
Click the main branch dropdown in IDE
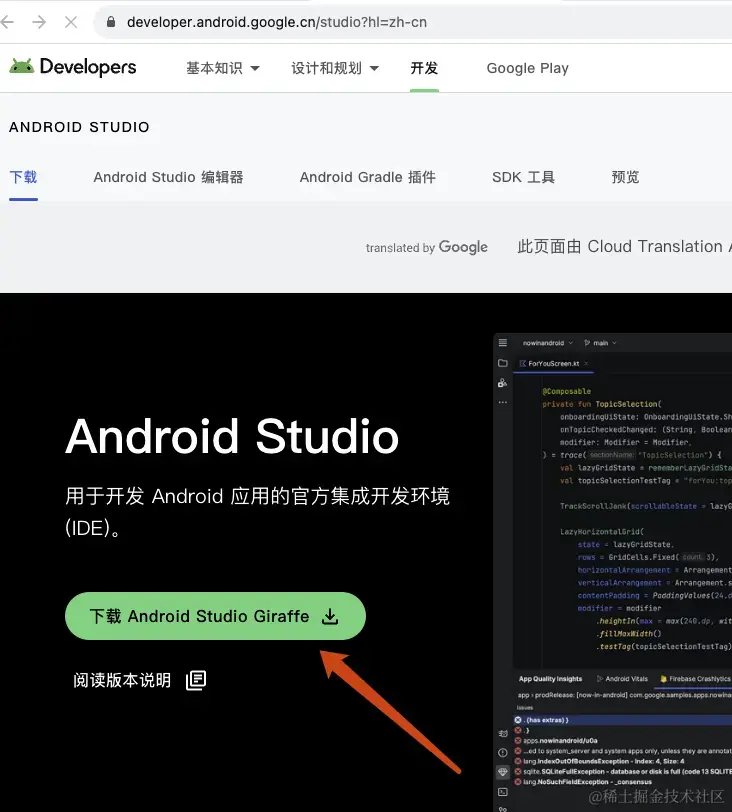point(601,343)
